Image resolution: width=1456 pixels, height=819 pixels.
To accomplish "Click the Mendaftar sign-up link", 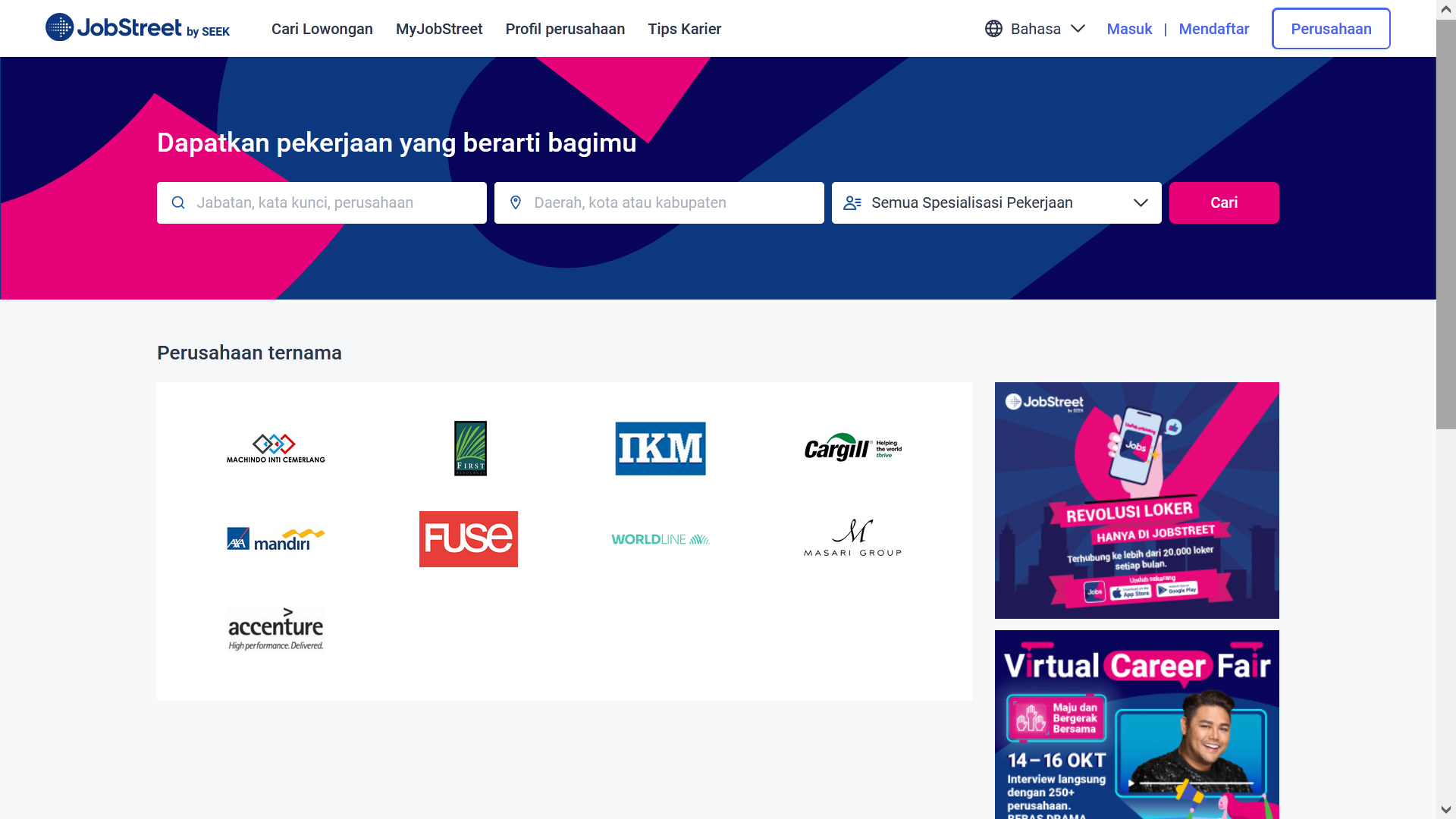I will [x=1214, y=29].
